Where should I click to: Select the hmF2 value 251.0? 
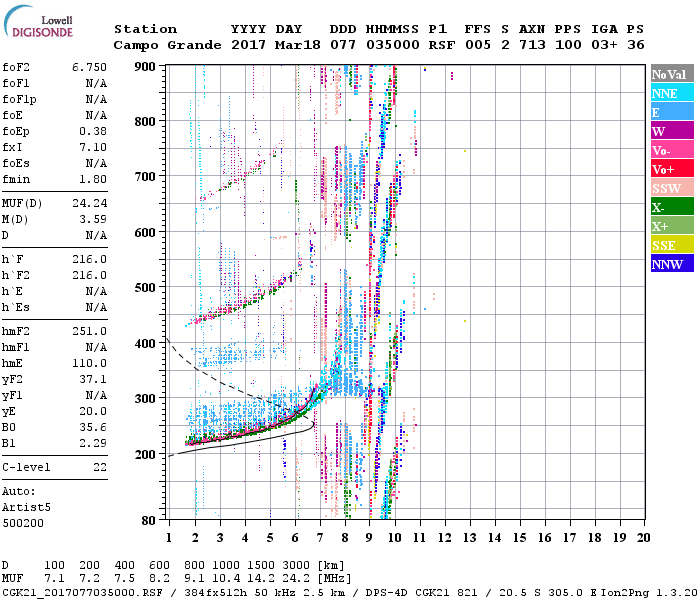[89, 331]
